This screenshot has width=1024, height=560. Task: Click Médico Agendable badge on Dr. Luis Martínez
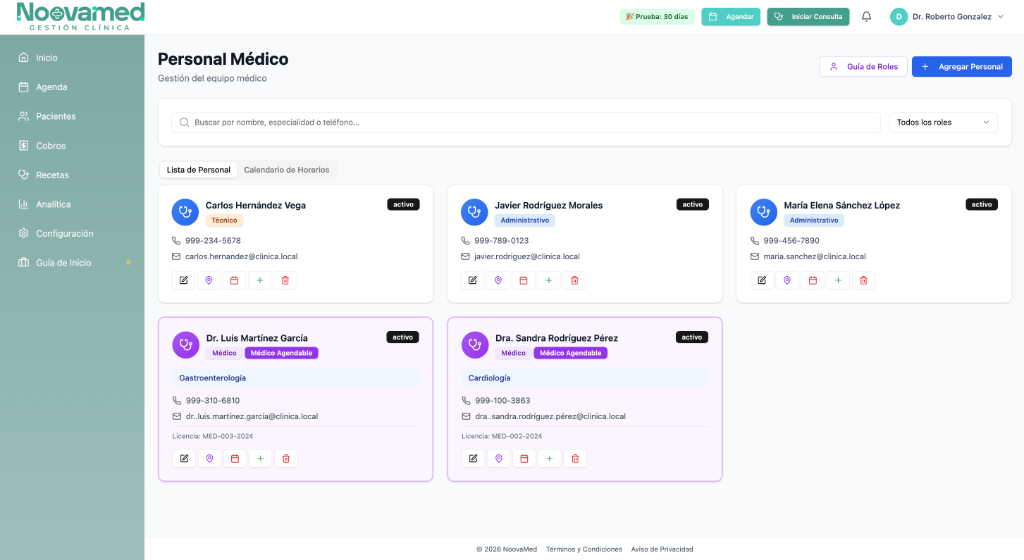(281, 353)
